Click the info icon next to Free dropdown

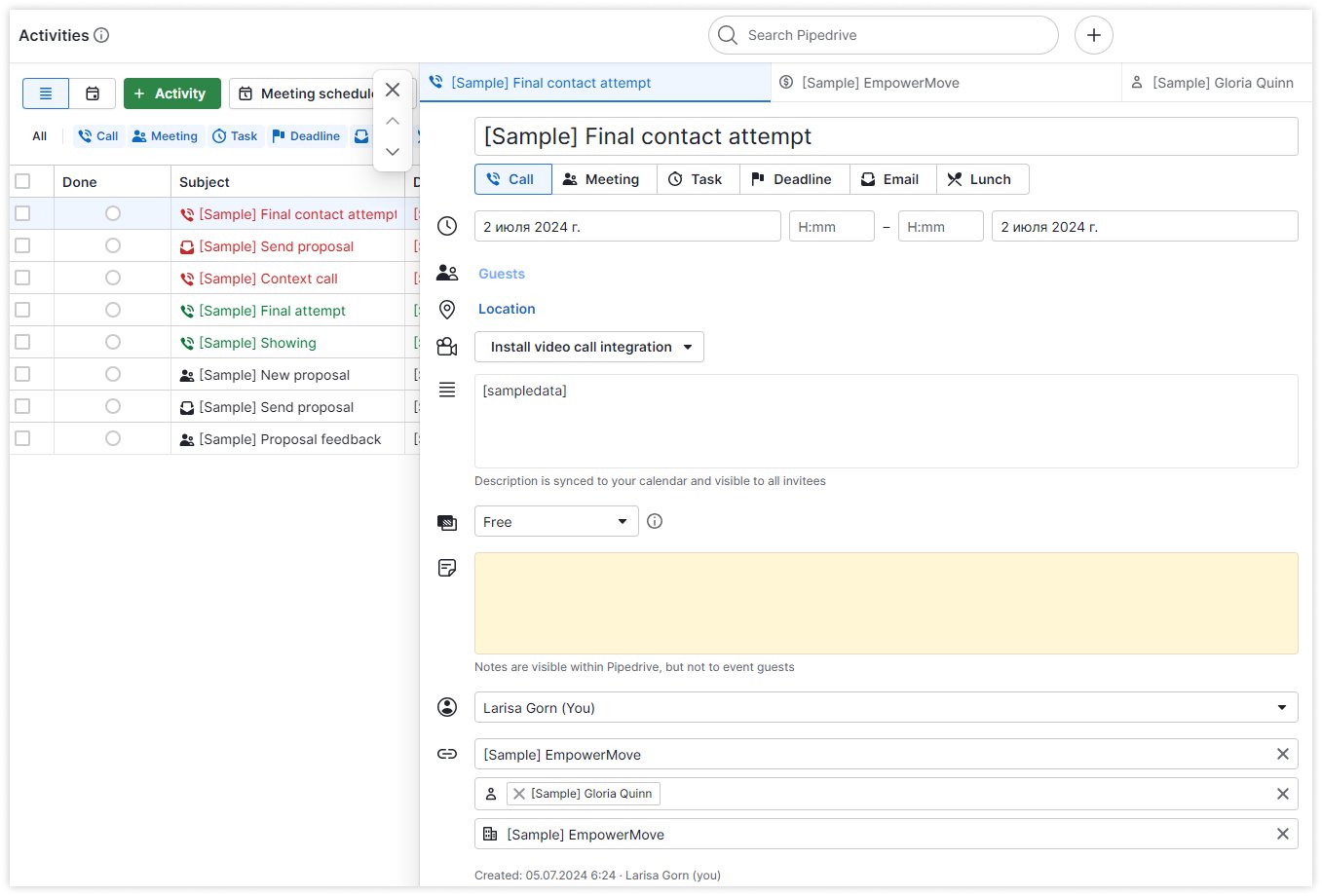tap(654, 521)
